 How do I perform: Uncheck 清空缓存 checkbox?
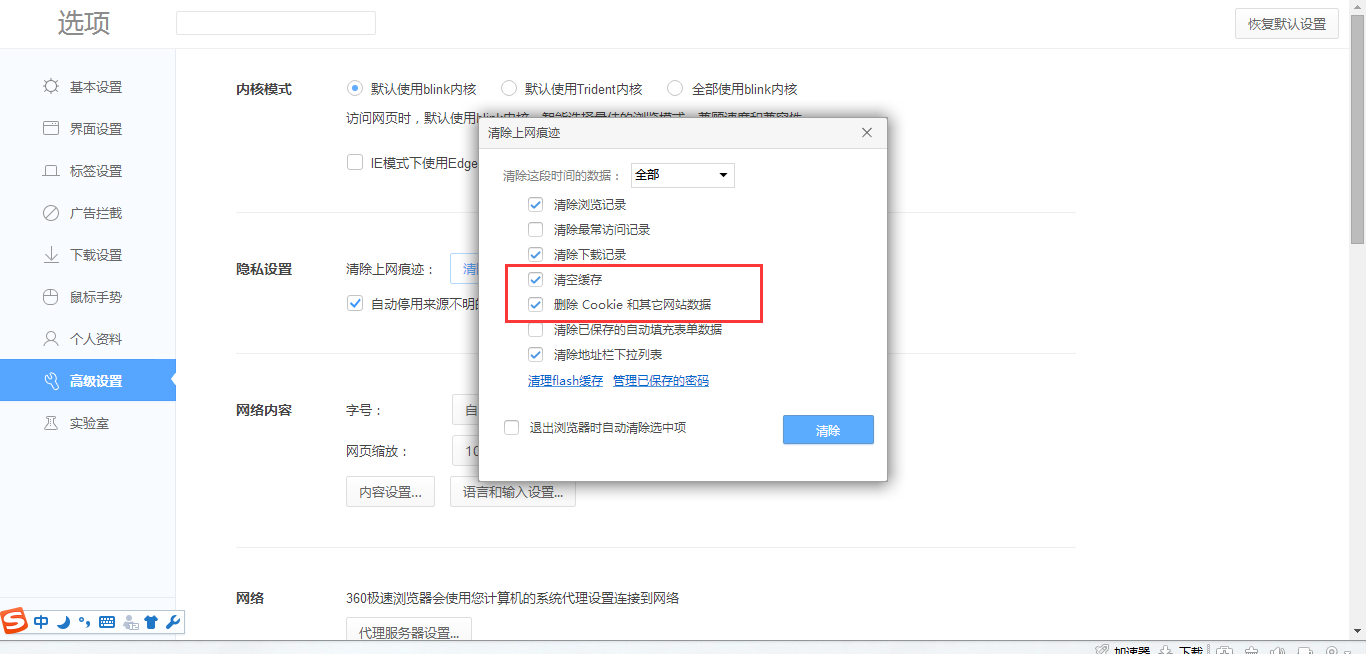click(536, 279)
